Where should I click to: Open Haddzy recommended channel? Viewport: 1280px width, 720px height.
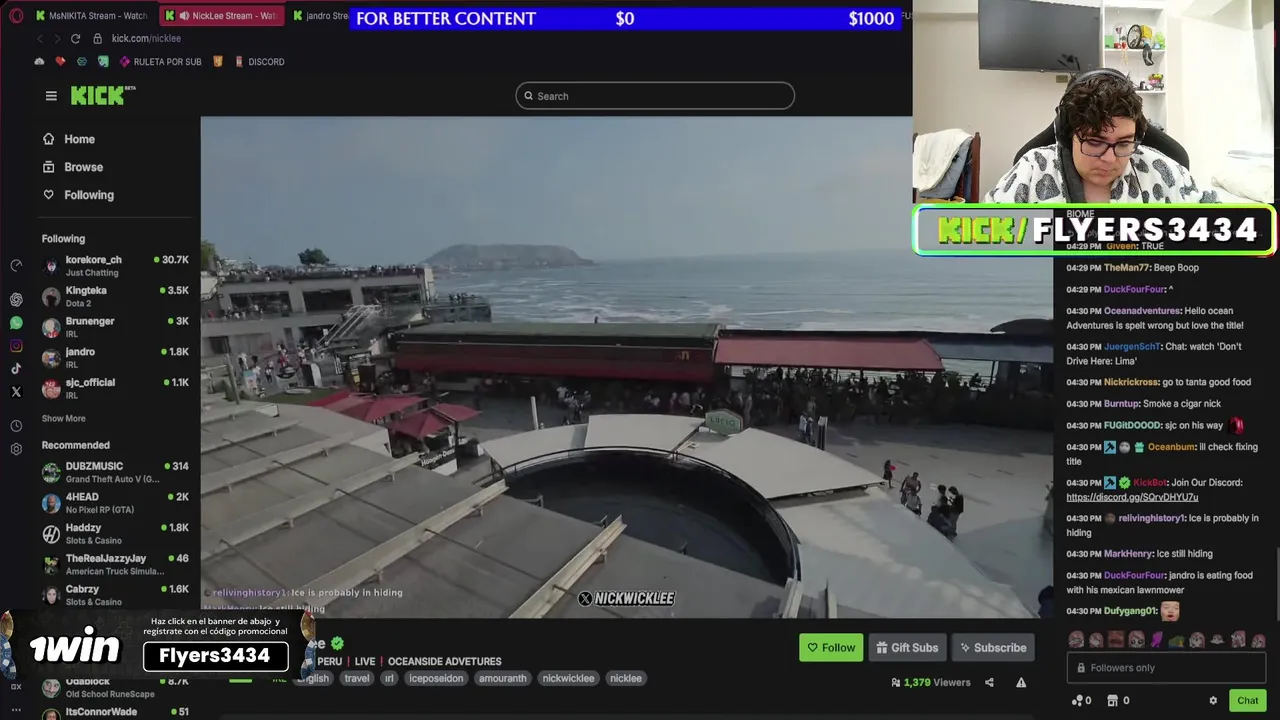coord(115,533)
